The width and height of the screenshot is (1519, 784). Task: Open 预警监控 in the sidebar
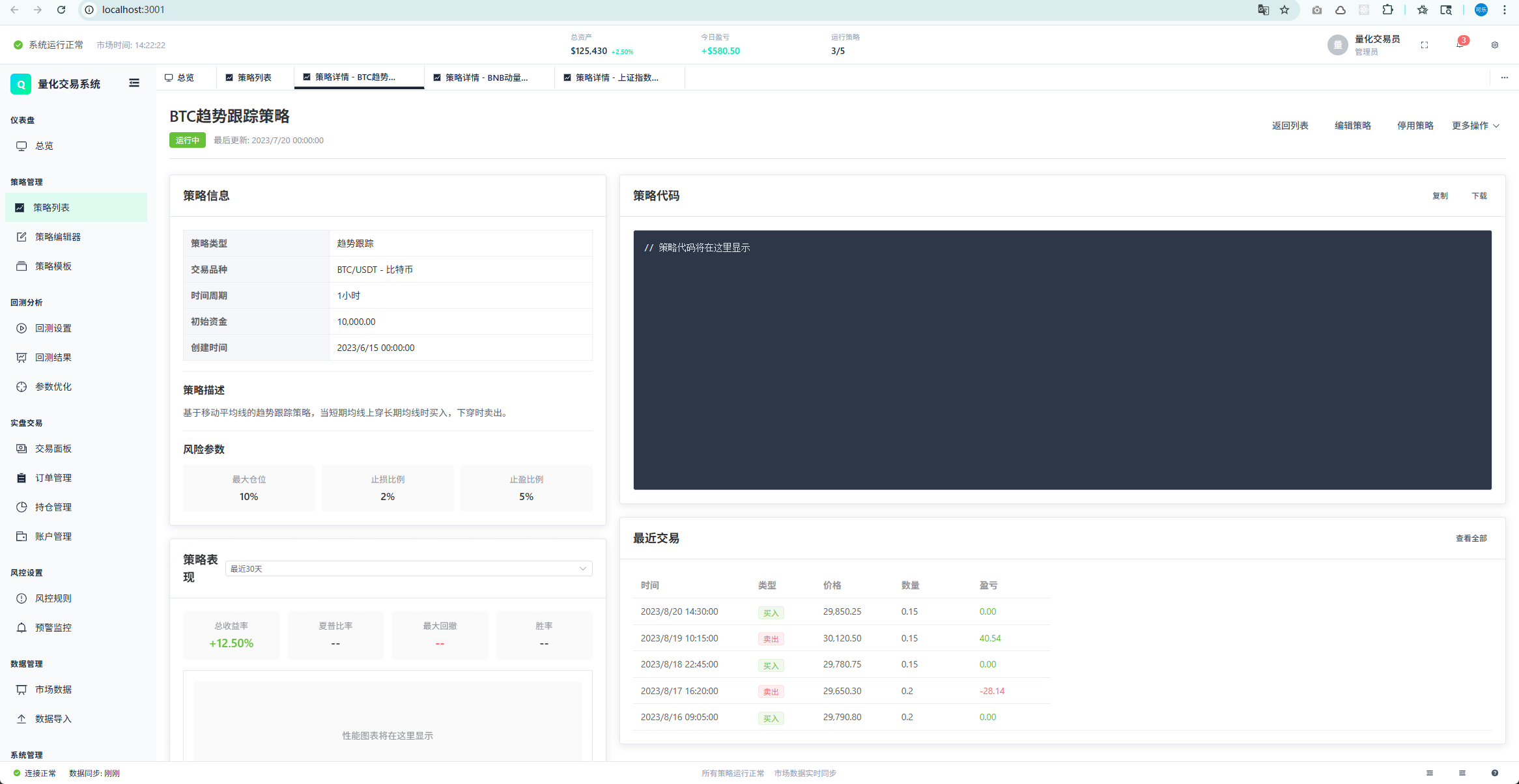click(76, 628)
